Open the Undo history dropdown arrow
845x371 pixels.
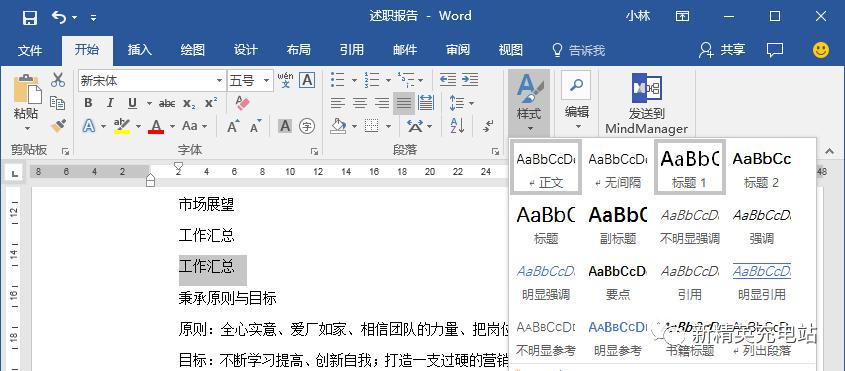74,18
